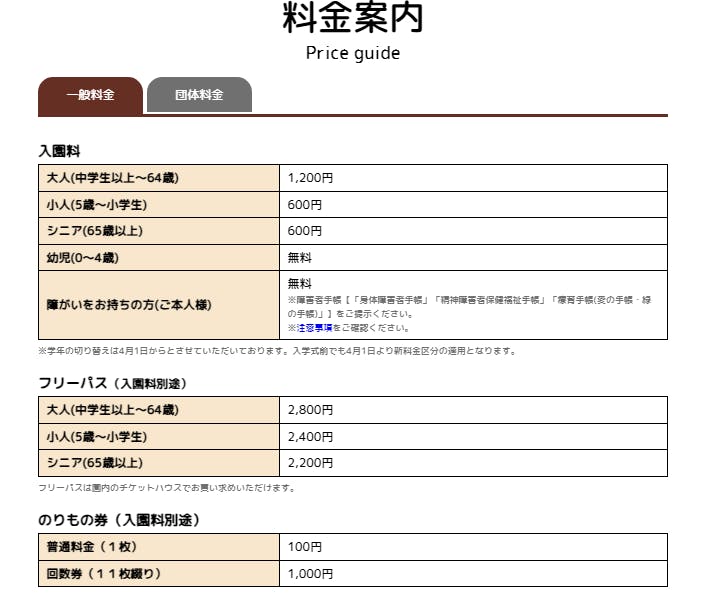This screenshot has height=600, width=702.
Task: Click the 障がいをお持ちの方(ご本人様) row label
Action: [129, 304]
